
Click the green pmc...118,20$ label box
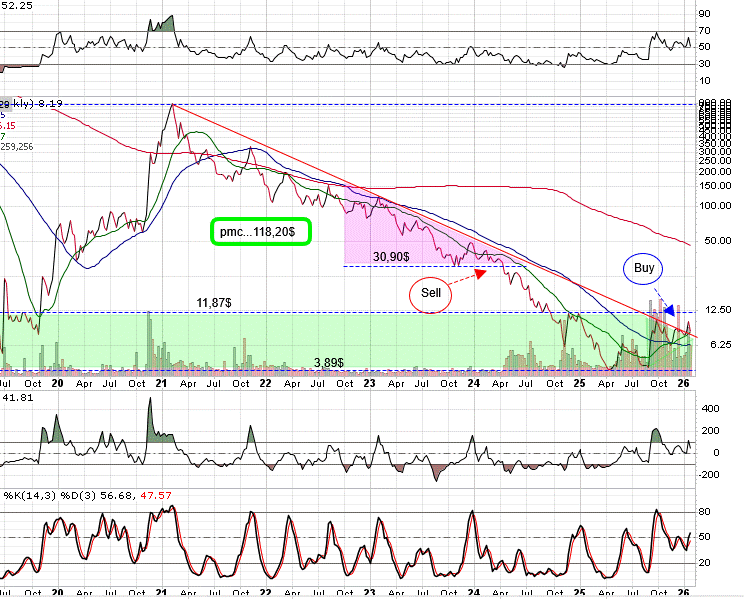[x=261, y=231]
